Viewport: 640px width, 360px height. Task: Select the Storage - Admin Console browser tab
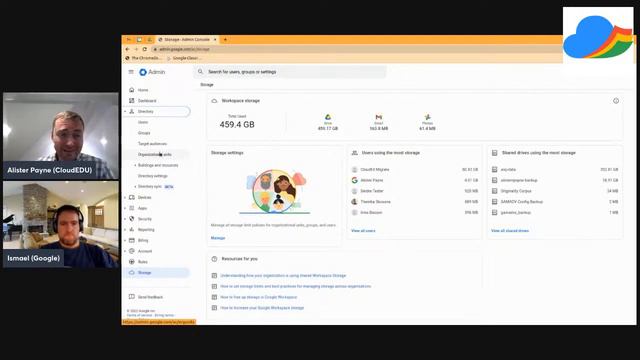pyautogui.click(x=187, y=40)
